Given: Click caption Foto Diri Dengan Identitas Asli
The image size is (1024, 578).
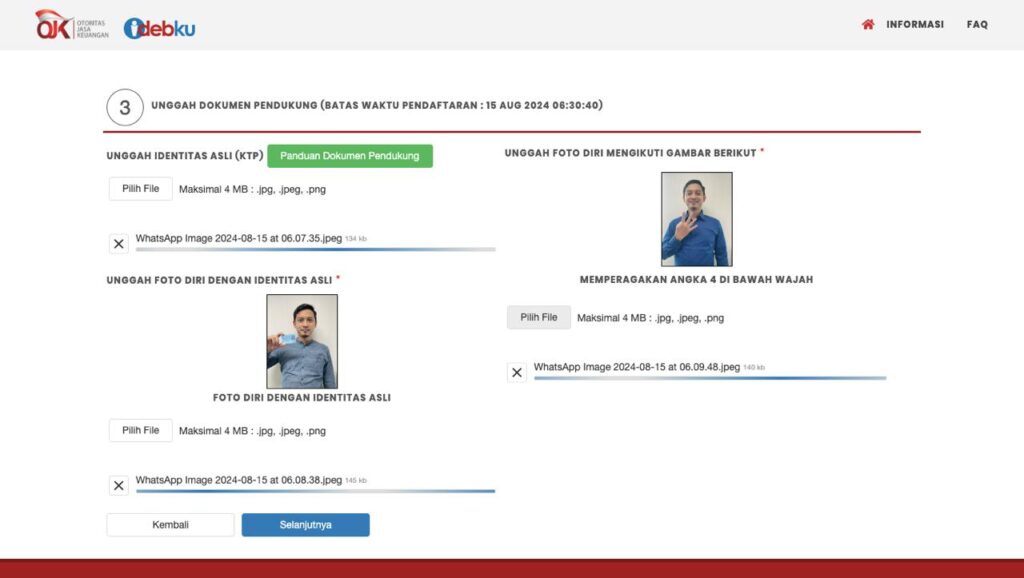Looking at the screenshot, I should (302, 398).
